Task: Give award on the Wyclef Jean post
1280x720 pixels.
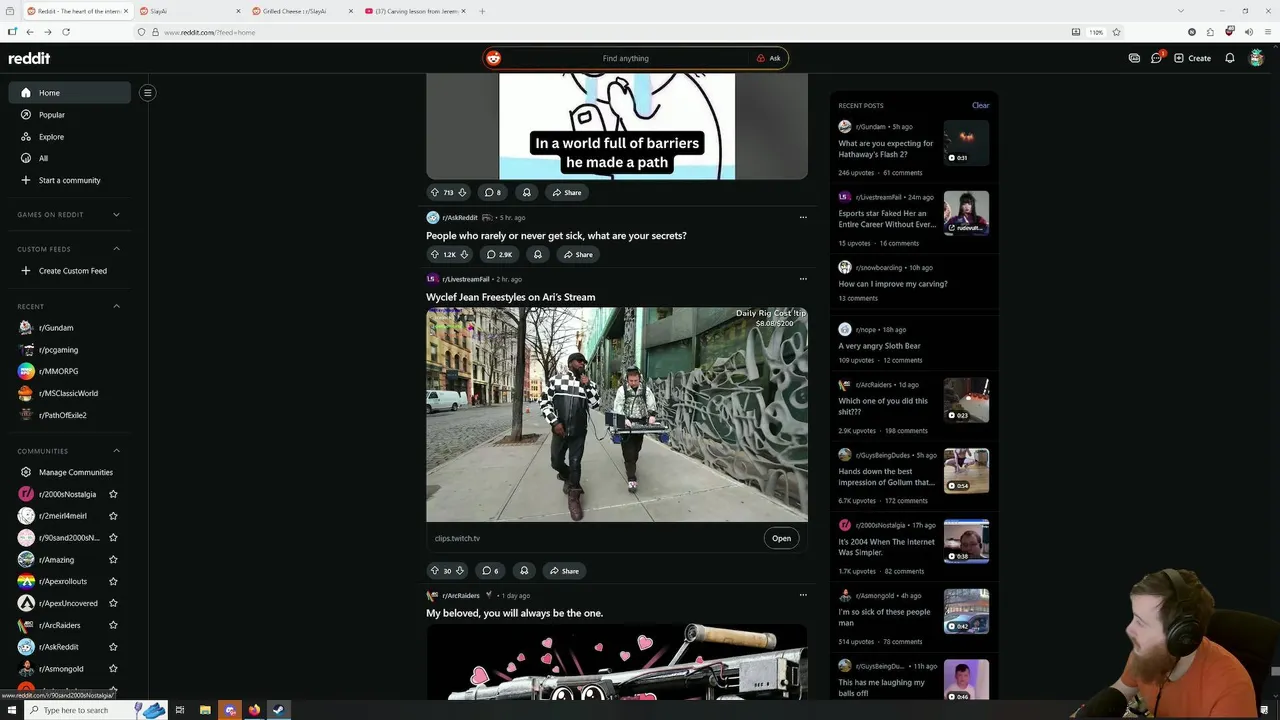Action: tap(524, 571)
